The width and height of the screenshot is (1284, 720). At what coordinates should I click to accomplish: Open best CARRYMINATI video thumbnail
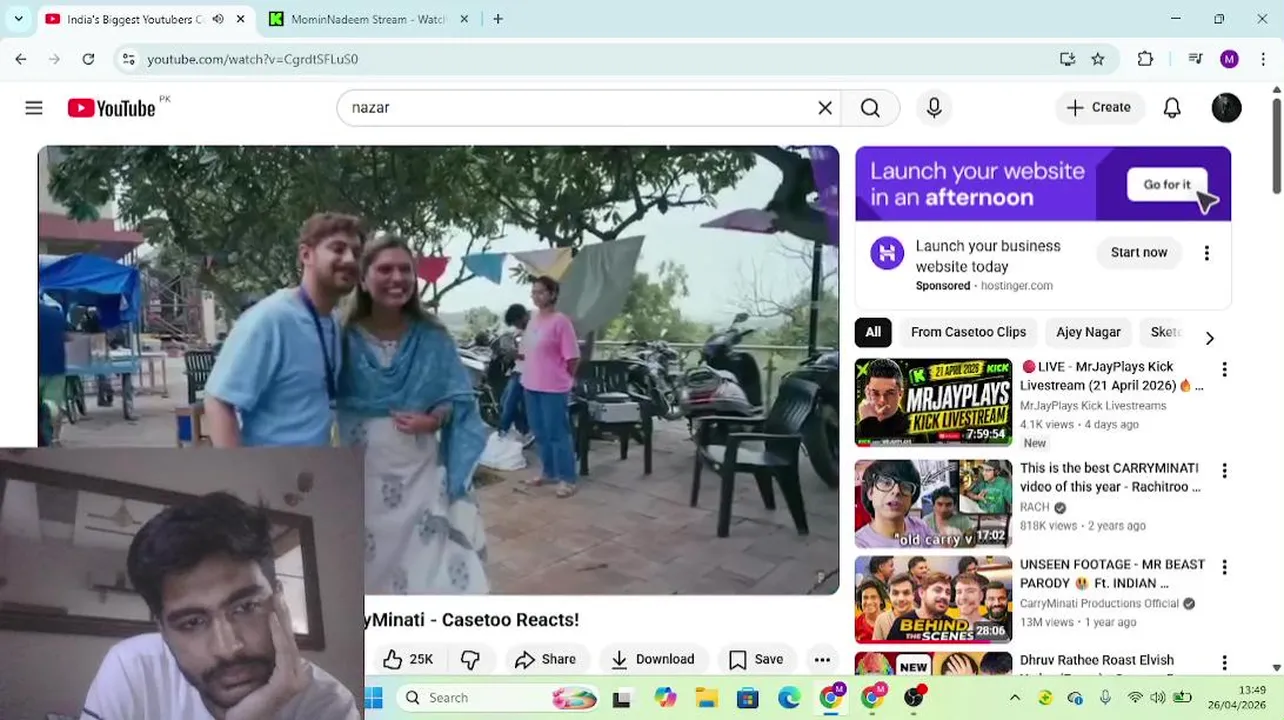[933, 504]
